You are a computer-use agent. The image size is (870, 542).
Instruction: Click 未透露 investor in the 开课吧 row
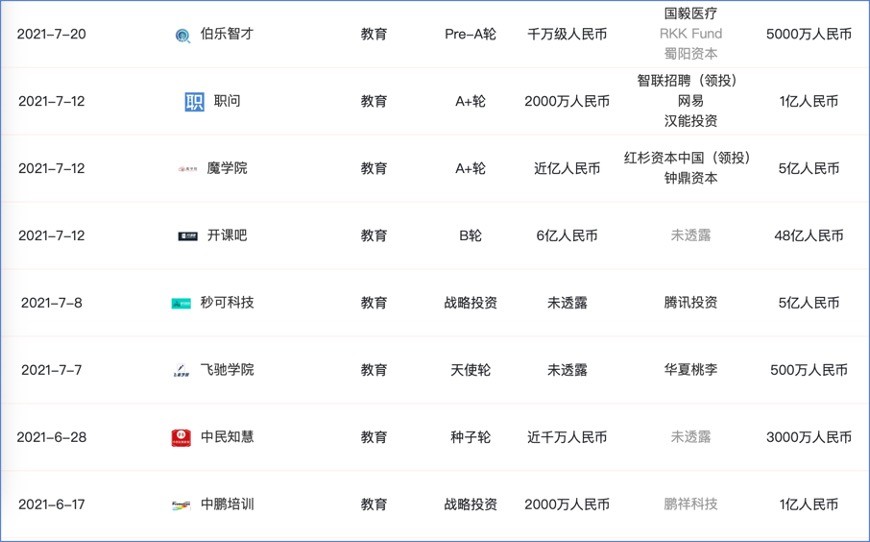click(x=691, y=236)
